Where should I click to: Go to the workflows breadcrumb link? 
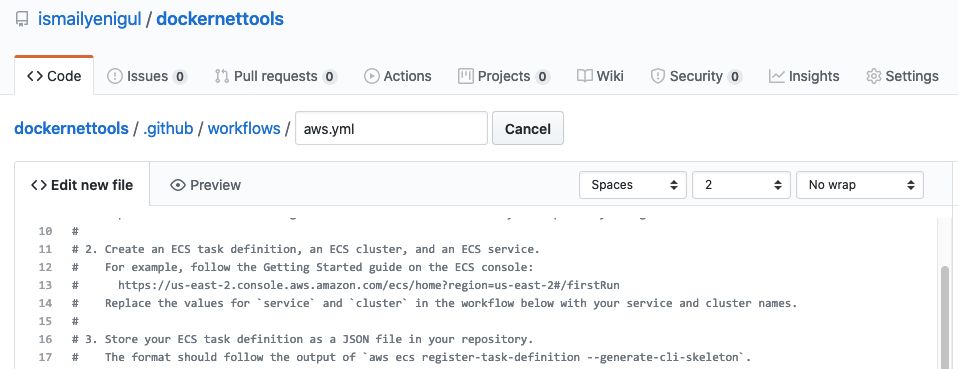coord(244,129)
